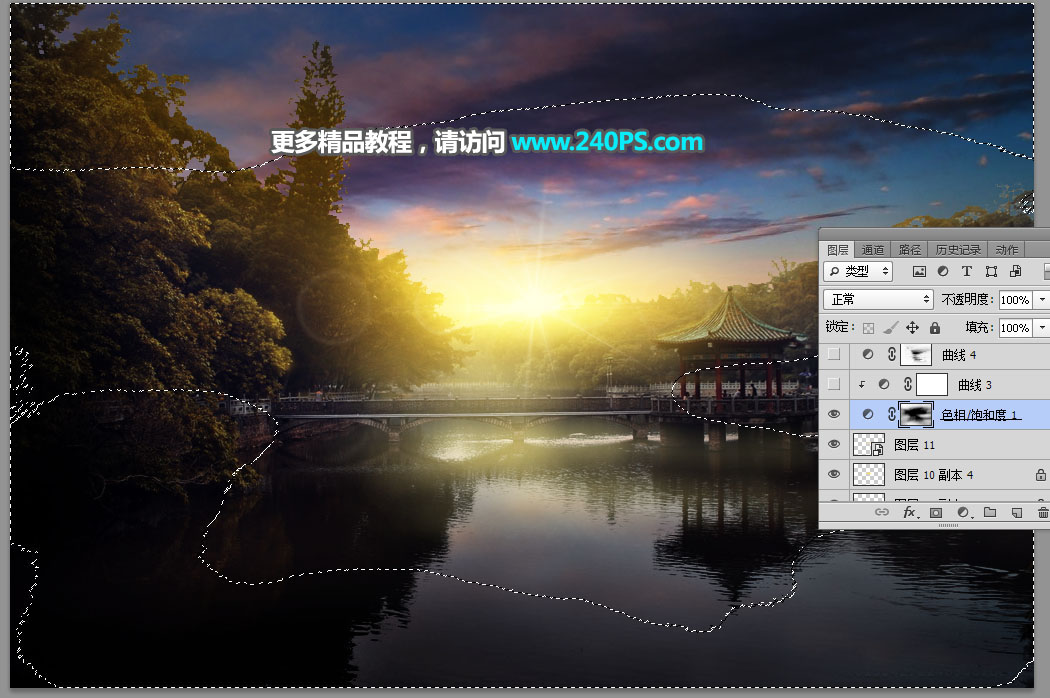Viewport: 1050px width, 698px height.
Task: Select layer named 曲线 3
Action: [975, 385]
